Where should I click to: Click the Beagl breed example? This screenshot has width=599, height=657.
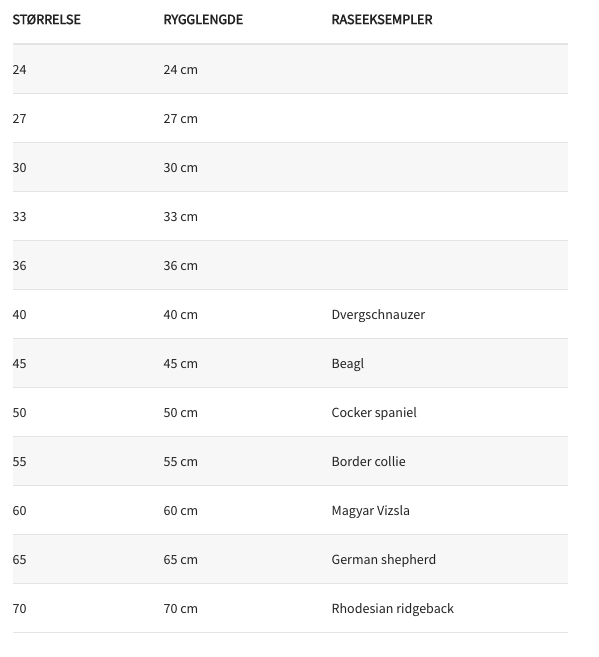348,364
